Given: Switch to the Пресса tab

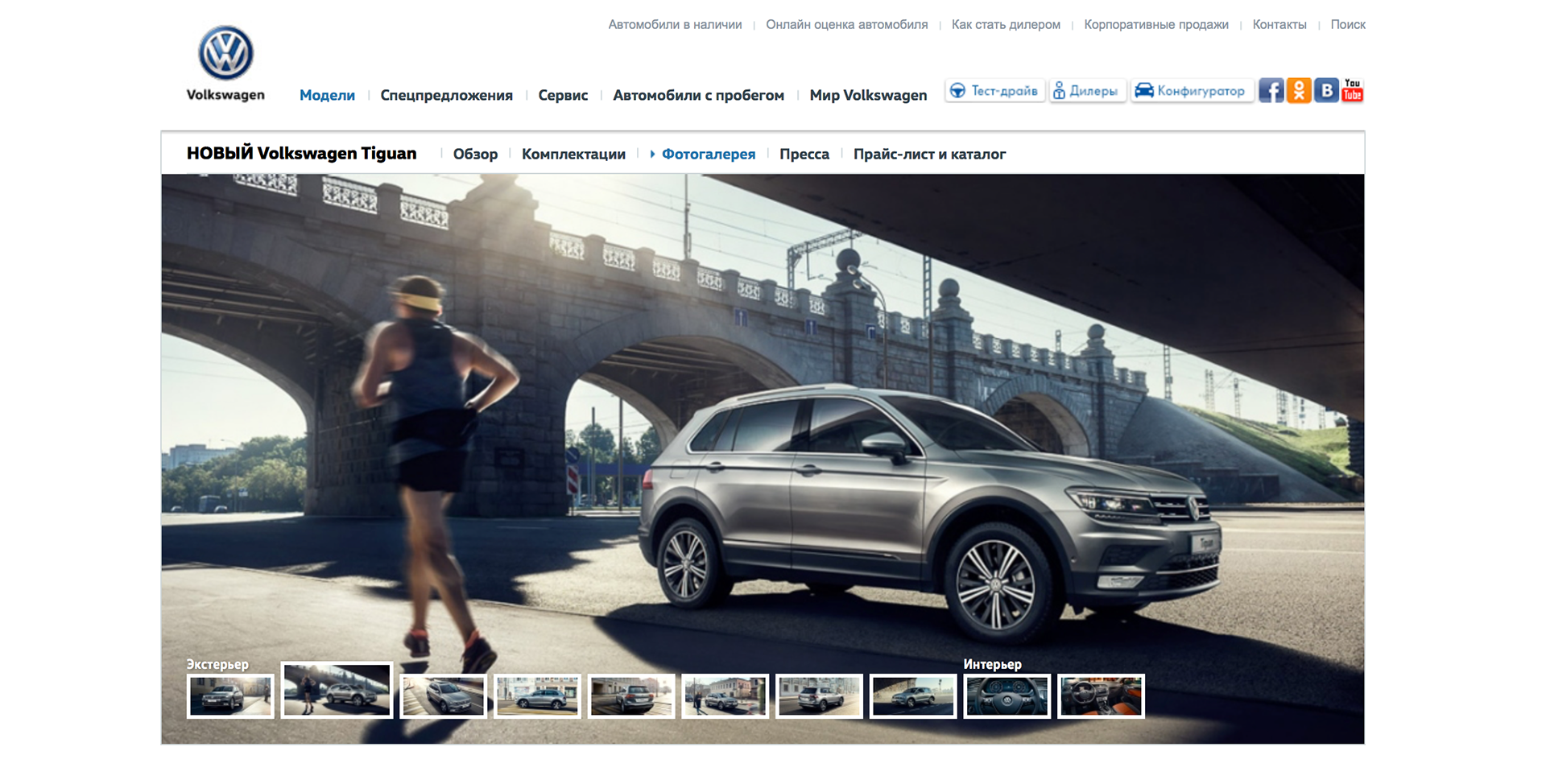Looking at the screenshot, I should pyautogui.click(x=804, y=154).
